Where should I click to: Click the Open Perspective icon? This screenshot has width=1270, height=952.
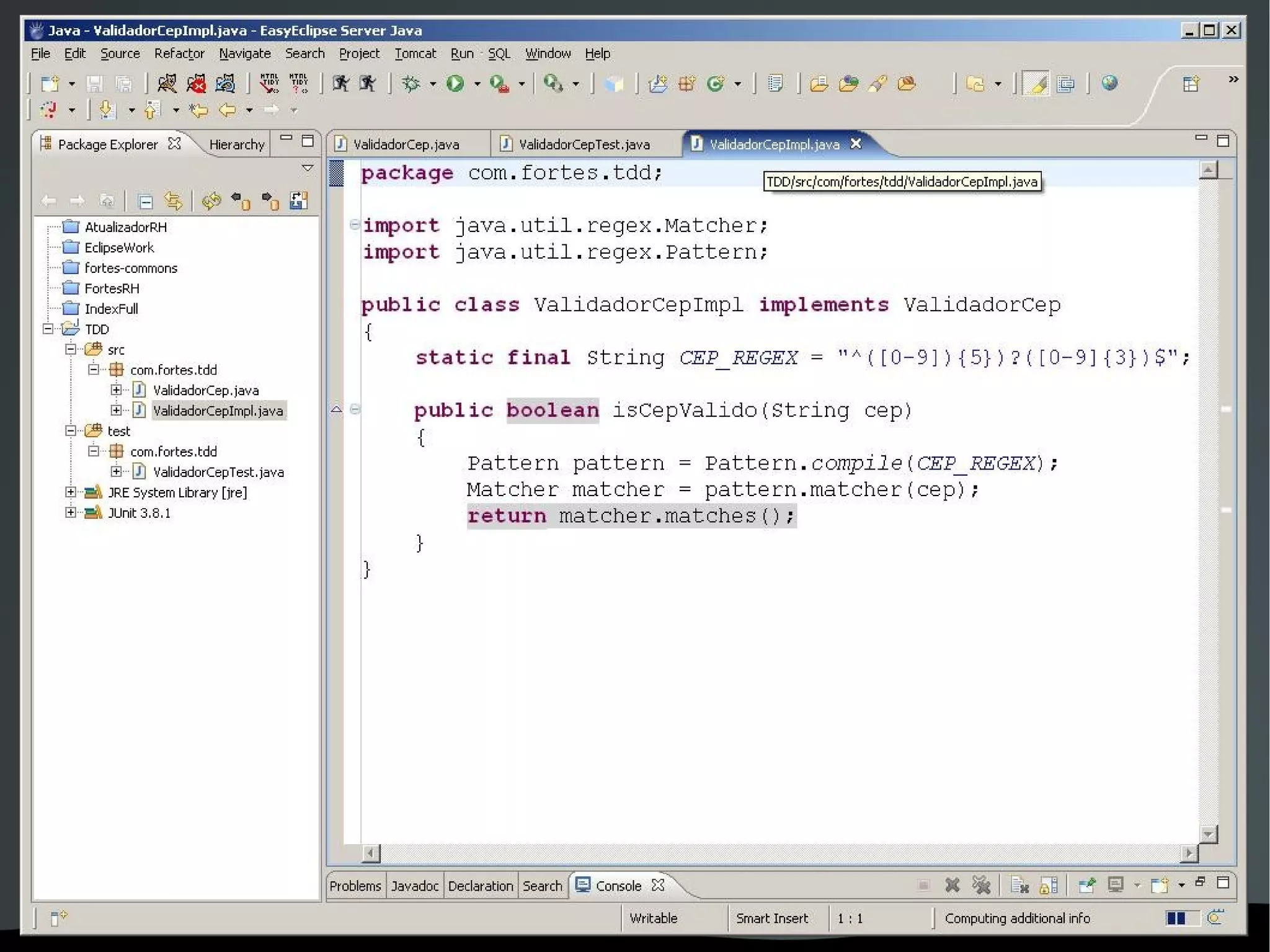pos(1191,84)
